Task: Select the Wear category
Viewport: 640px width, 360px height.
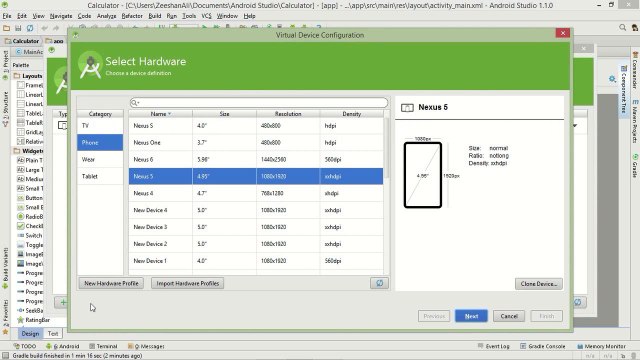Action: 100,159
